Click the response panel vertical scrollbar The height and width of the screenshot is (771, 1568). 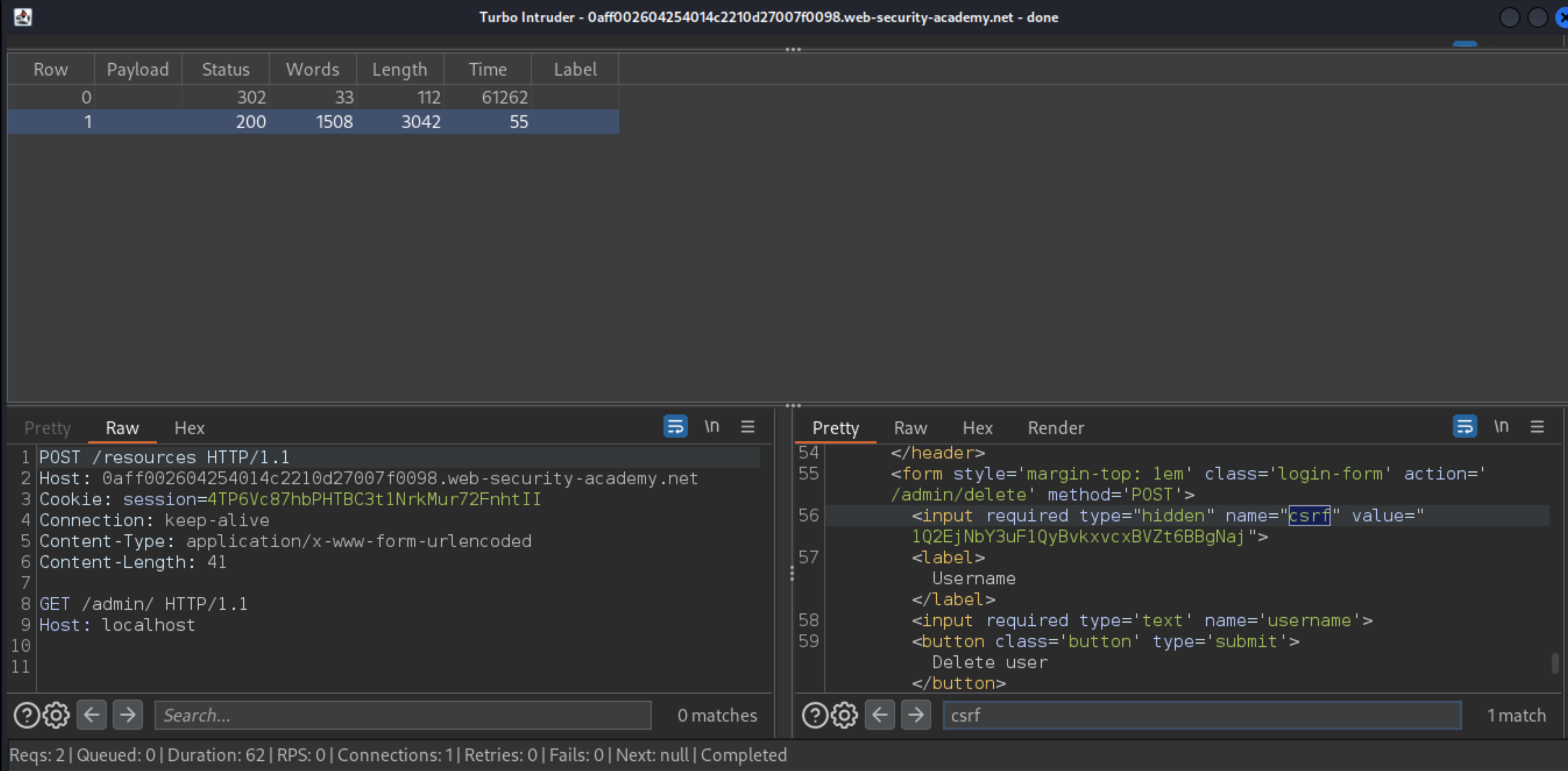pyautogui.click(x=1555, y=663)
